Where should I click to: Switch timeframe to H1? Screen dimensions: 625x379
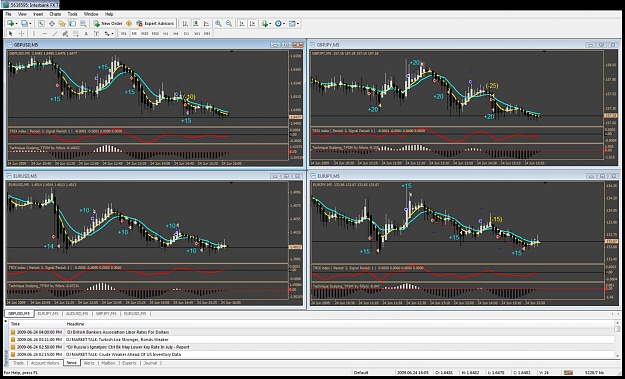[165, 34]
